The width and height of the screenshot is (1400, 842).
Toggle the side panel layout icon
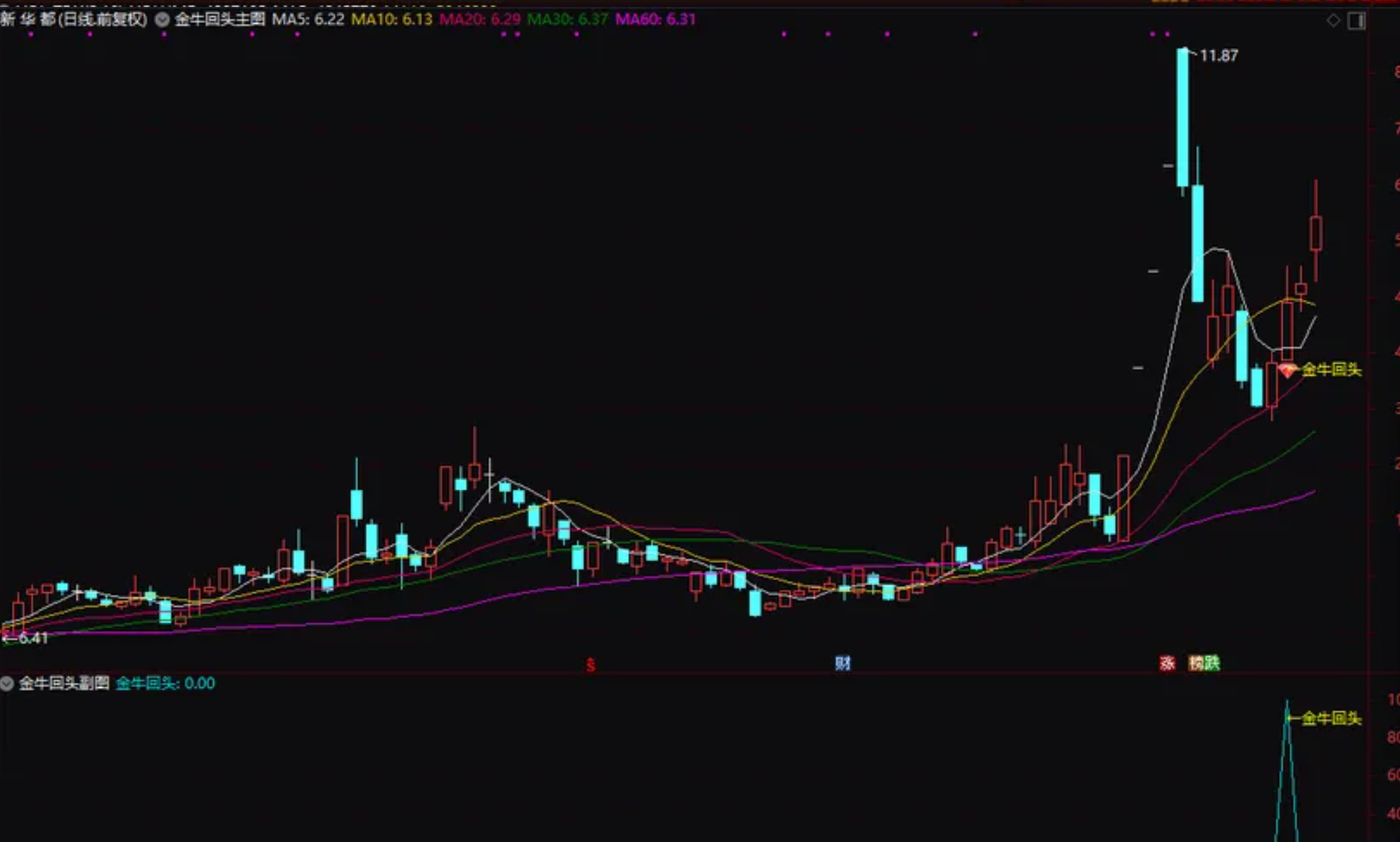click(1356, 21)
